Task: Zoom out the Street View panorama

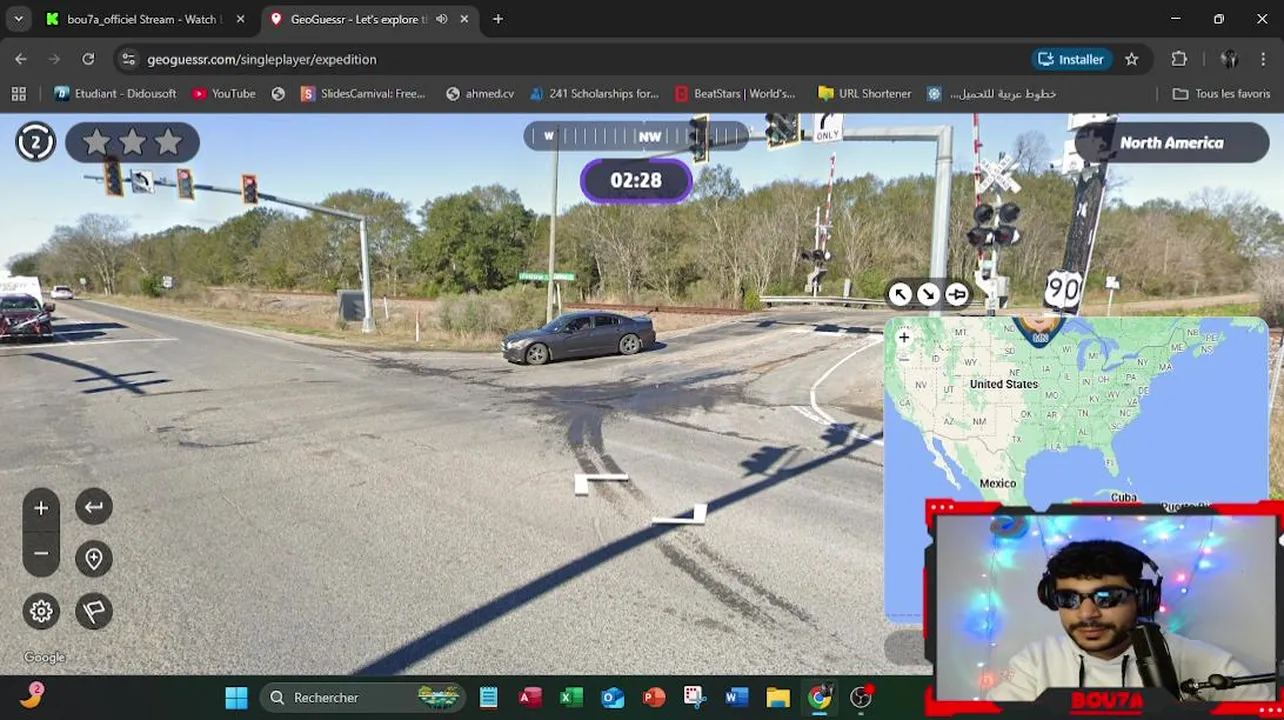Action: [41, 553]
